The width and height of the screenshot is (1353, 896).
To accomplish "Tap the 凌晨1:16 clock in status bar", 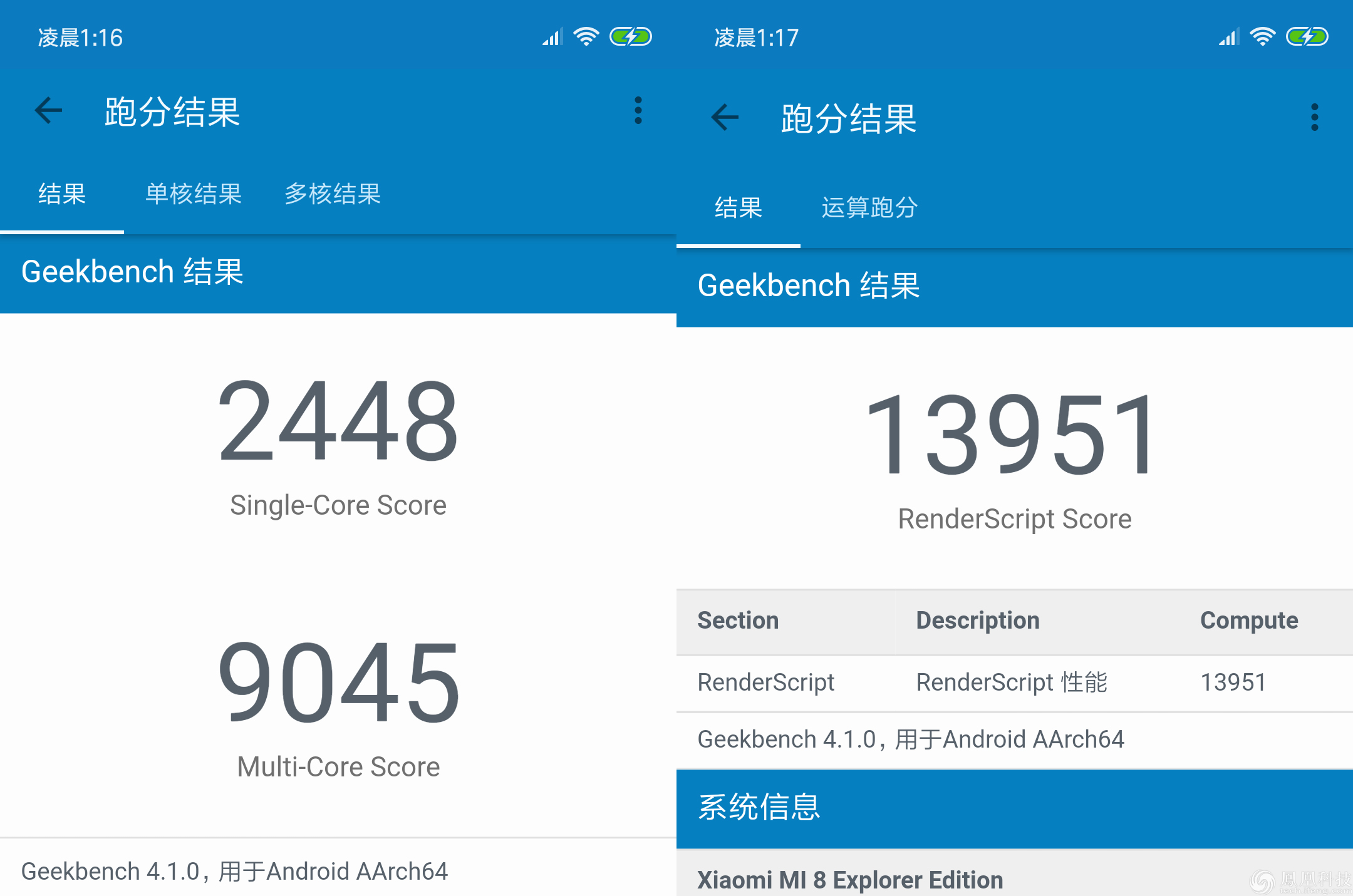I will tap(80, 38).
